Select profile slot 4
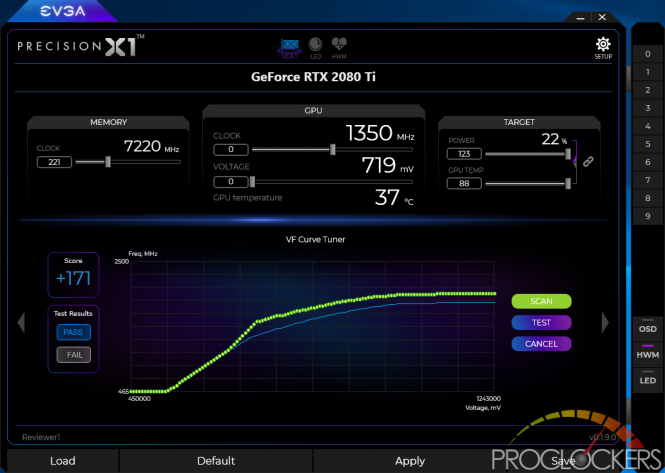 coord(648,126)
